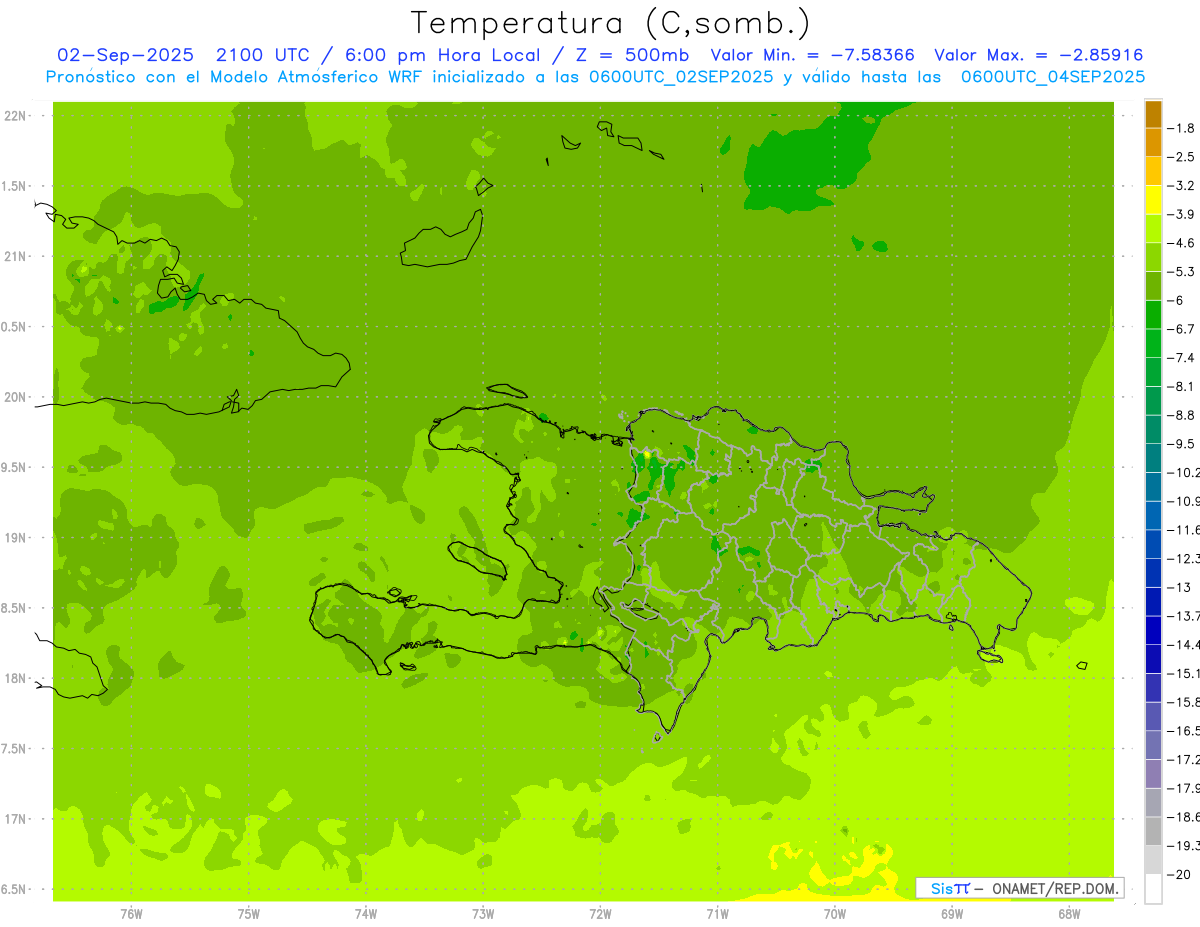Click '0600UTC_02SEP2025' initialization time text
This screenshot has height=927, width=1200.
(681, 77)
